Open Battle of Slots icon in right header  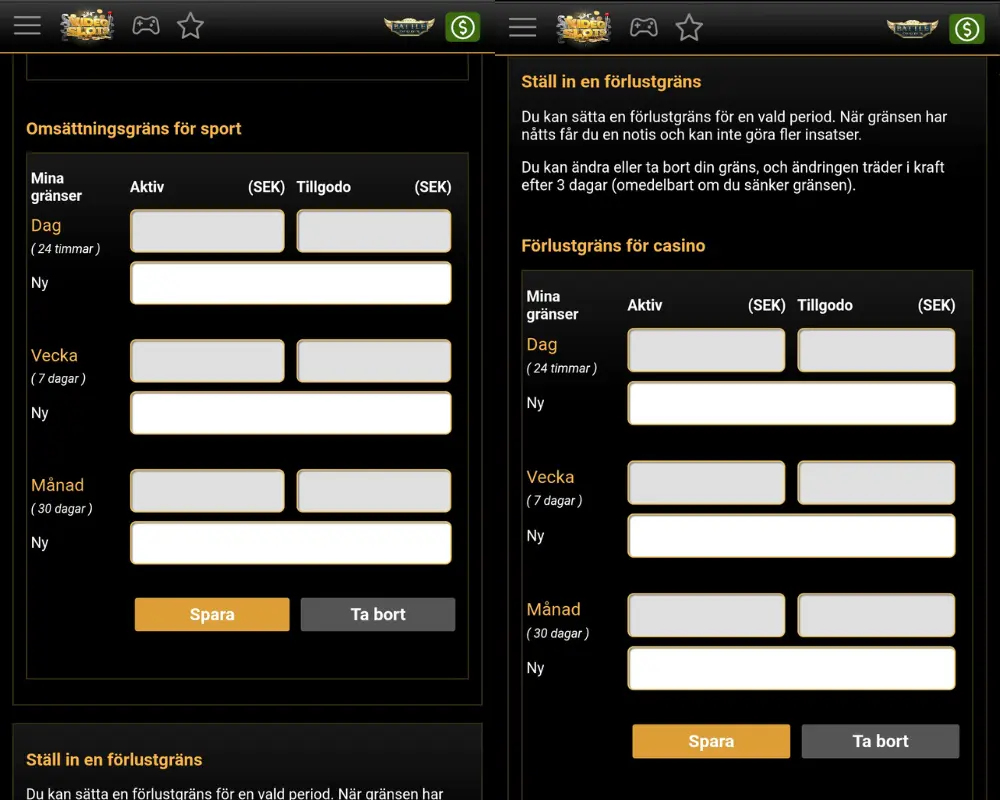pos(911,28)
